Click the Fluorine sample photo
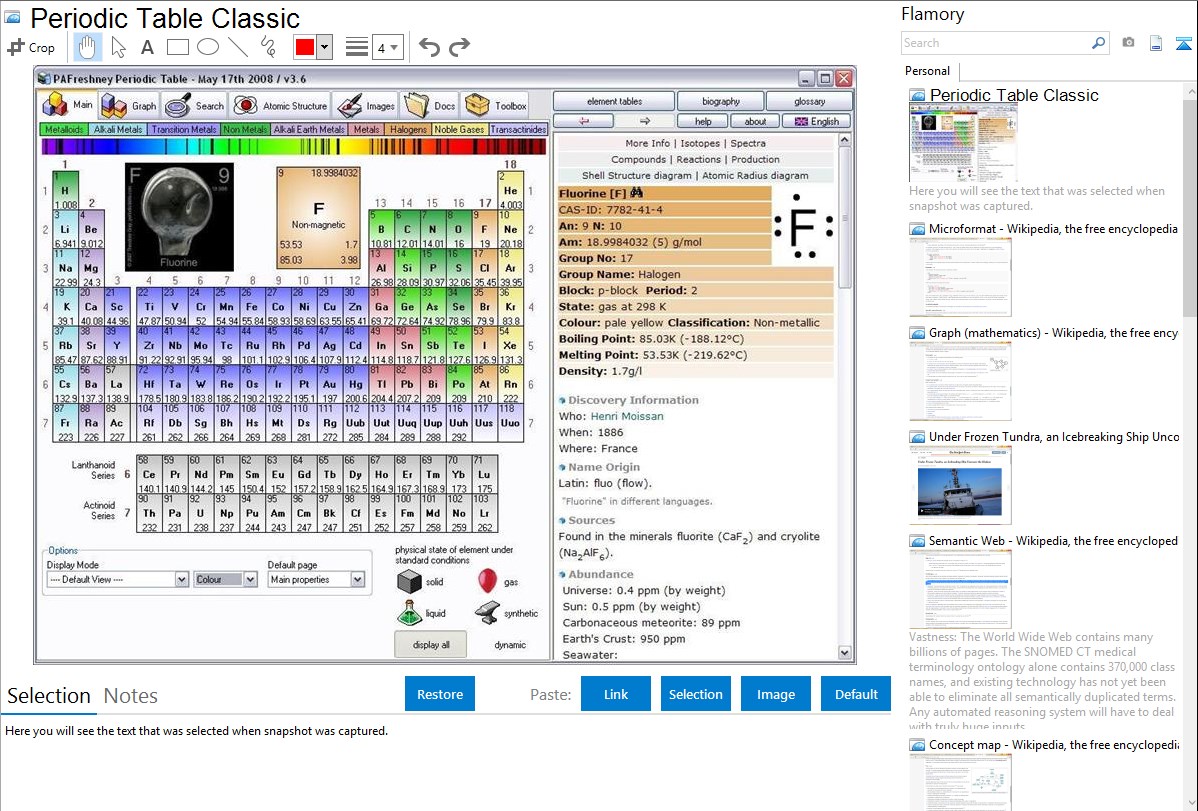The width and height of the screenshot is (1198, 811). coord(179,216)
